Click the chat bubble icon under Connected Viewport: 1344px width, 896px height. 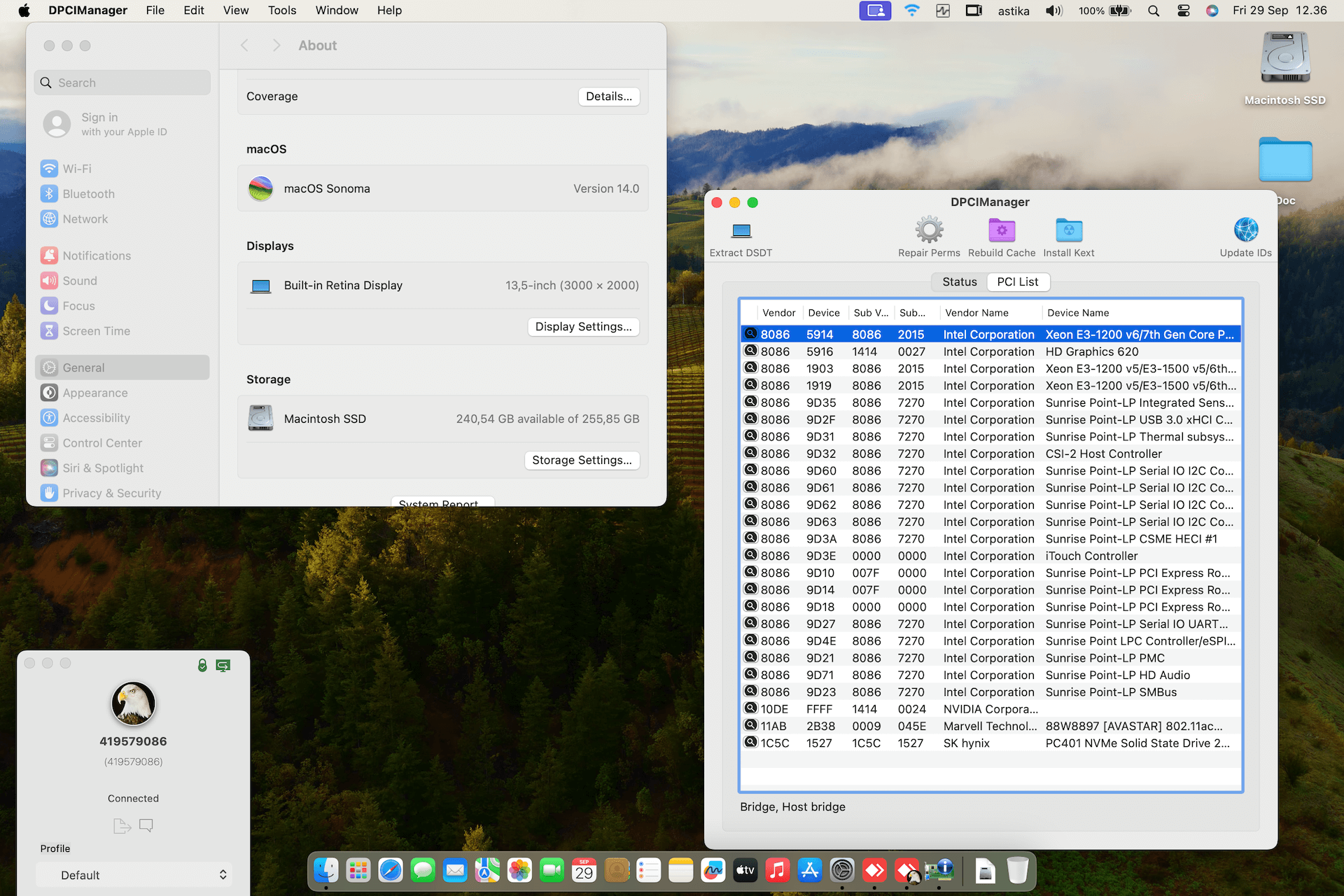(146, 826)
